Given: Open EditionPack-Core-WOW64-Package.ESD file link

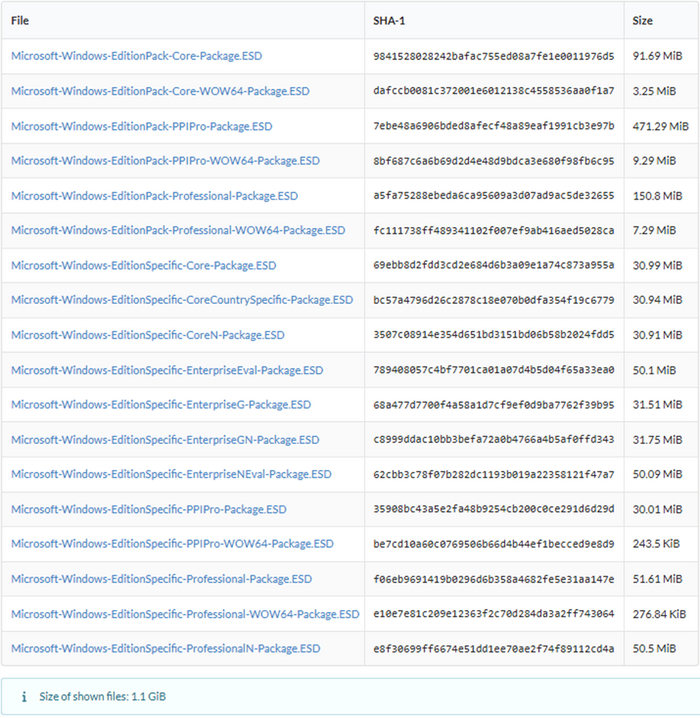Looking at the screenshot, I should (x=160, y=91).
